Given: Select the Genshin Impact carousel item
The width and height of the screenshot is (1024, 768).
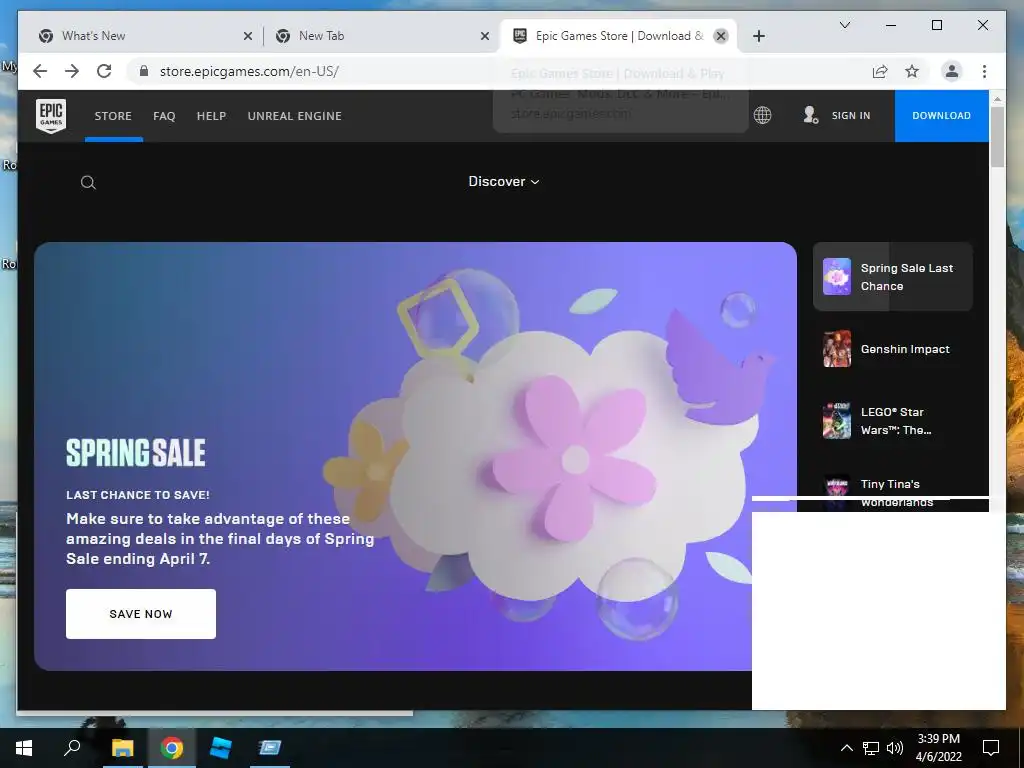Looking at the screenshot, I should (892, 349).
